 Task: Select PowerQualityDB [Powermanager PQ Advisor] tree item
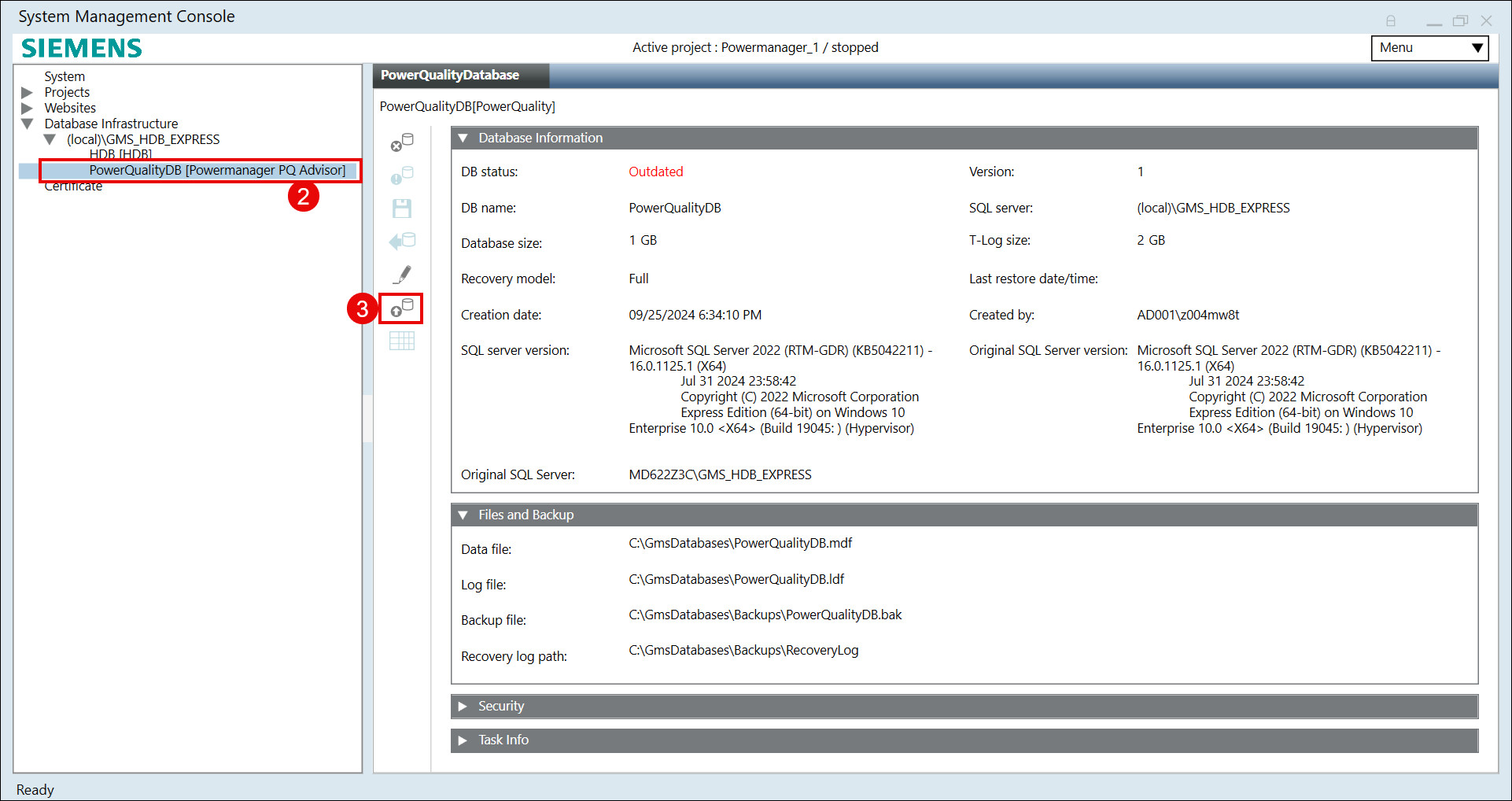[217, 171]
